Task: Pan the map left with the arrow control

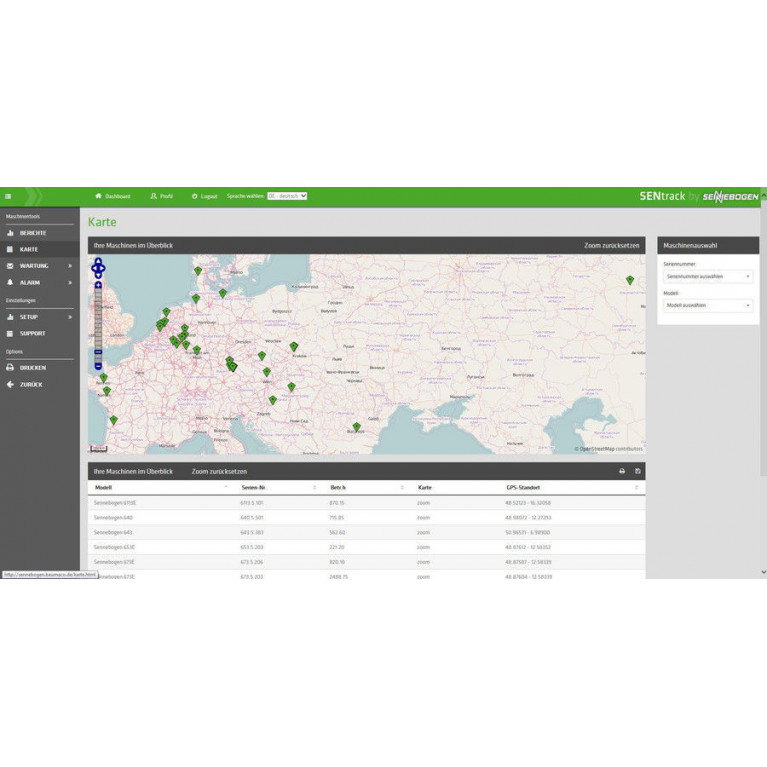Action: tap(93, 268)
